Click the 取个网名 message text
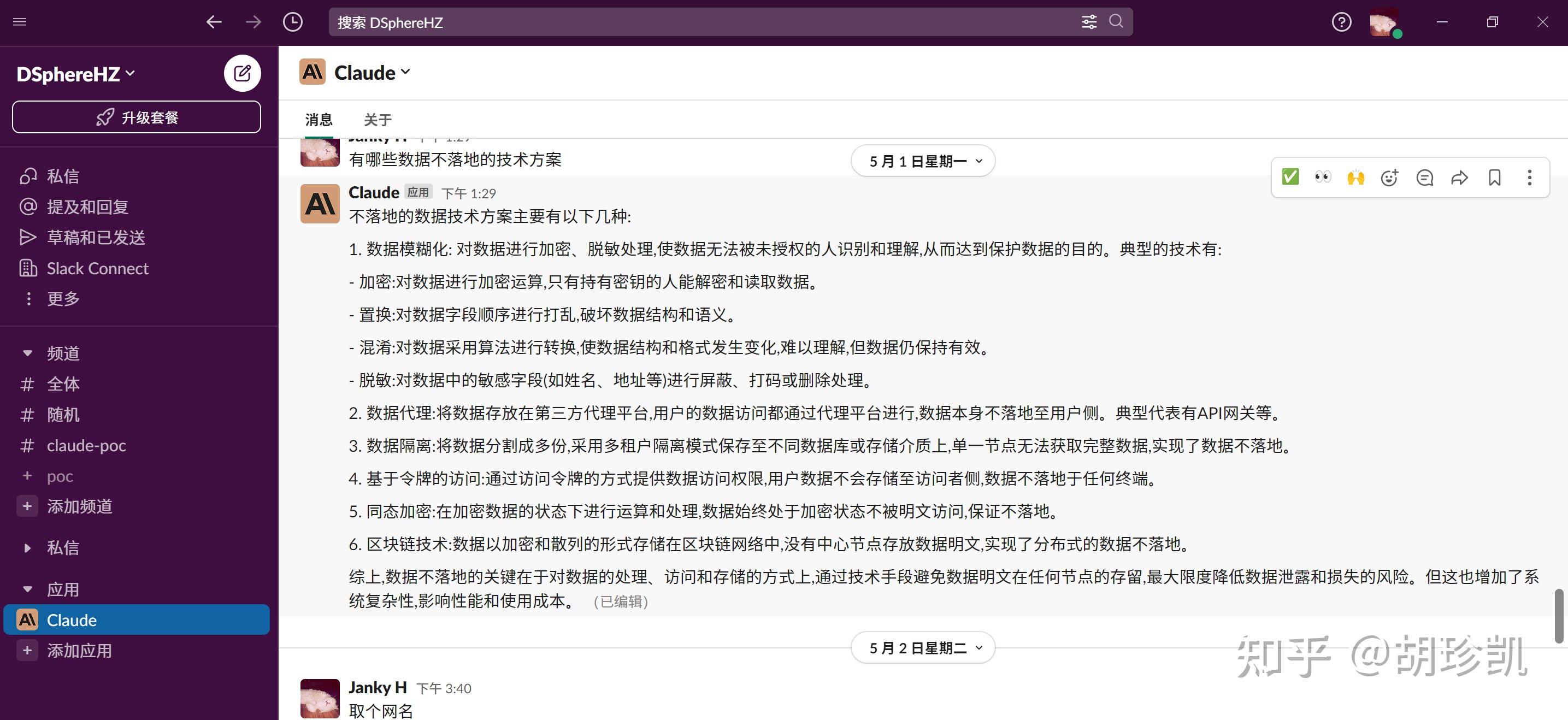 [x=381, y=710]
